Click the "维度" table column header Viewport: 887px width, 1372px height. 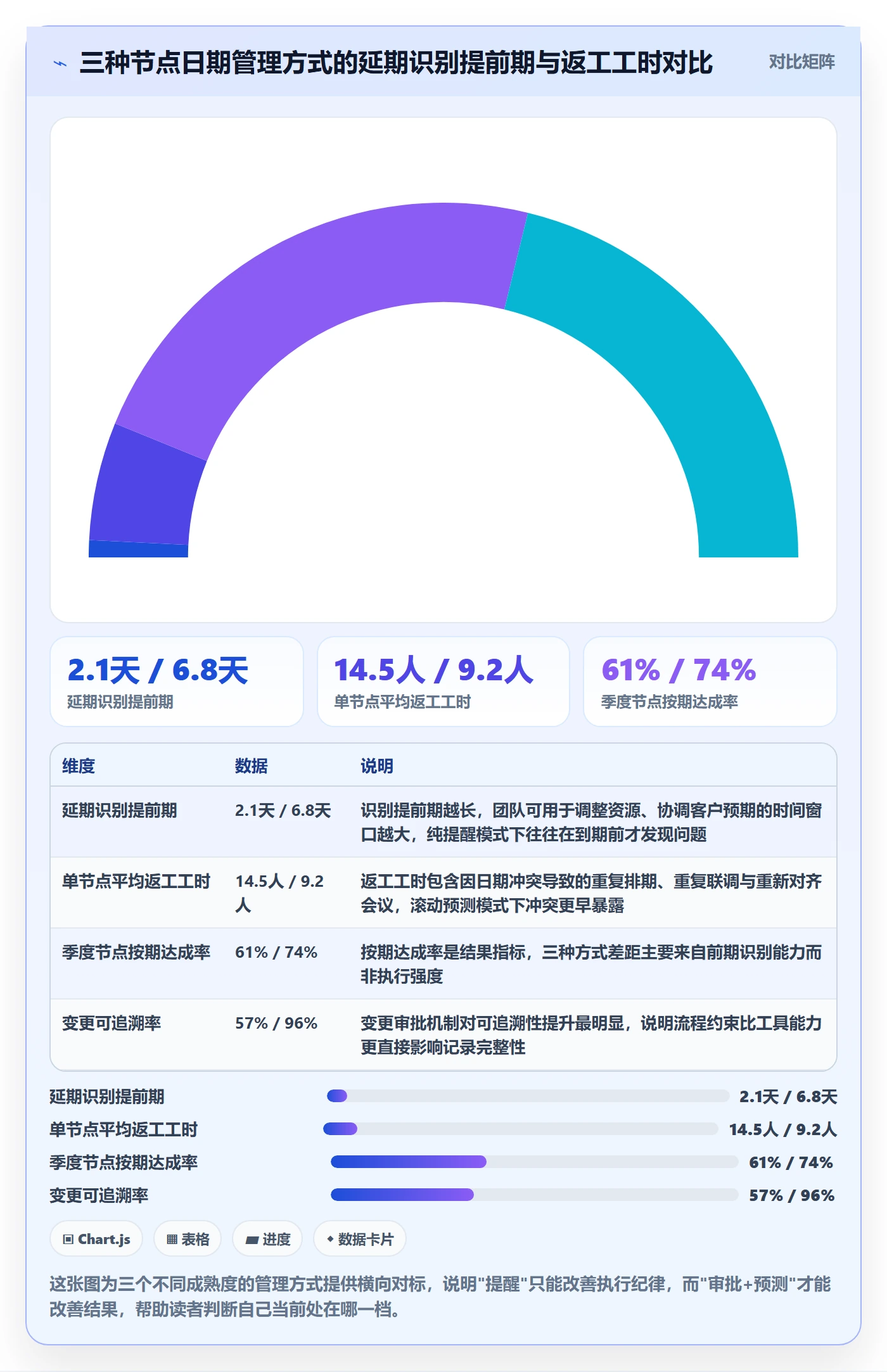[x=79, y=766]
